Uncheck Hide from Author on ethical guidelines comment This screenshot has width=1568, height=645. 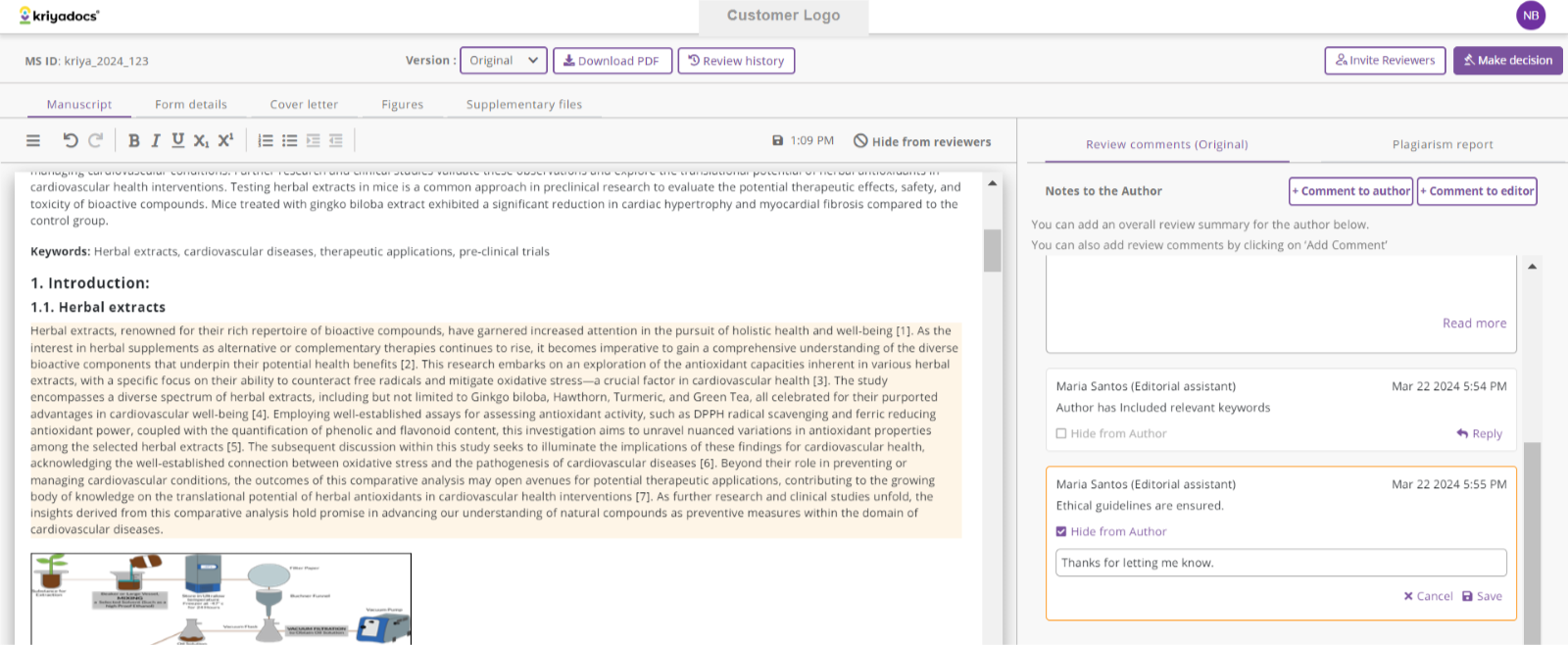tap(1061, 531)
